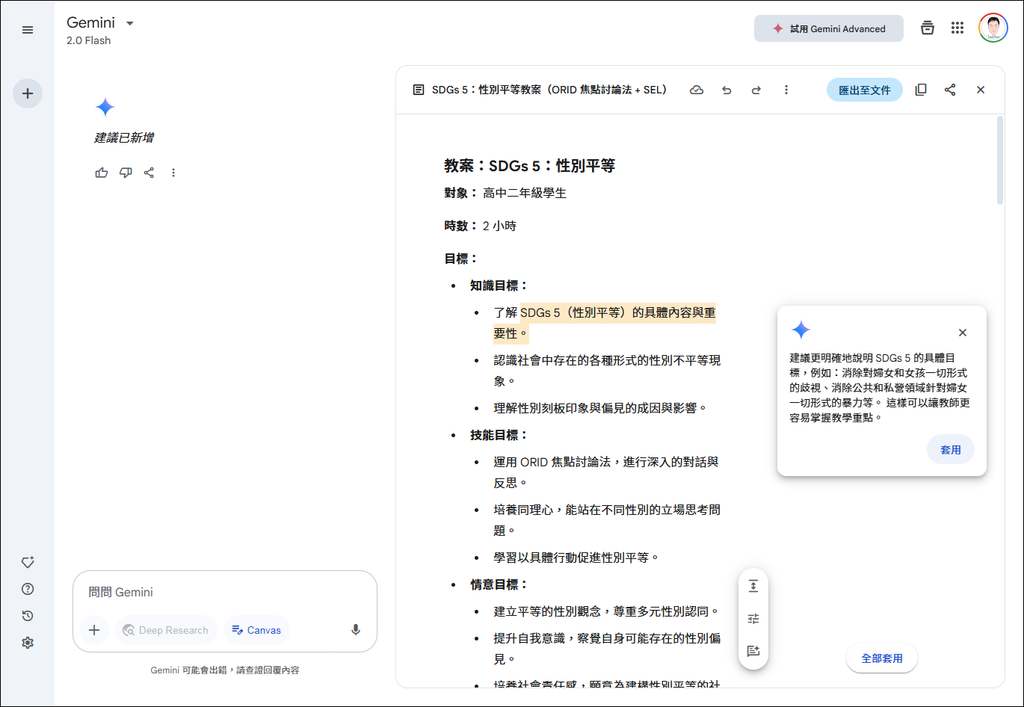Click the 試用 Gemini Advanced button
Image resolution: width=1024 pixels, height=707 pixels.
tap(829, 29)
